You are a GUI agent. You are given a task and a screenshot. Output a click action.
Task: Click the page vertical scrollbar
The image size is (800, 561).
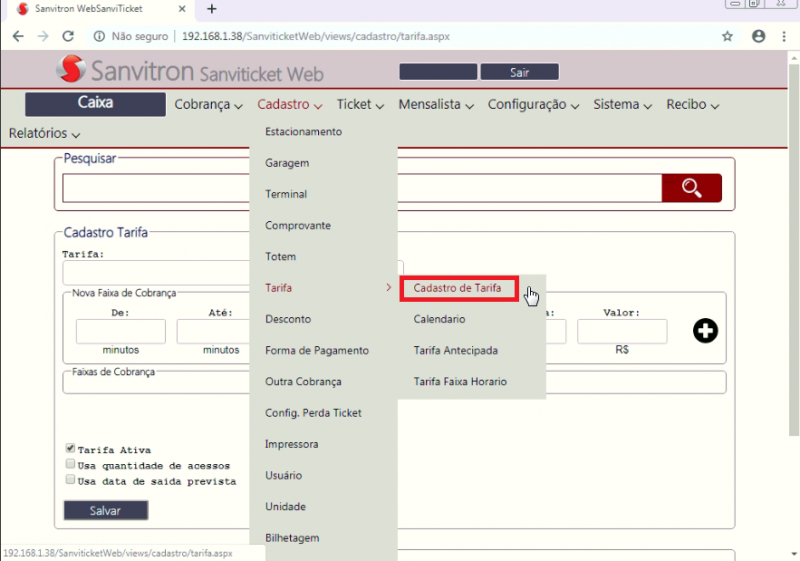pos(794,250)
